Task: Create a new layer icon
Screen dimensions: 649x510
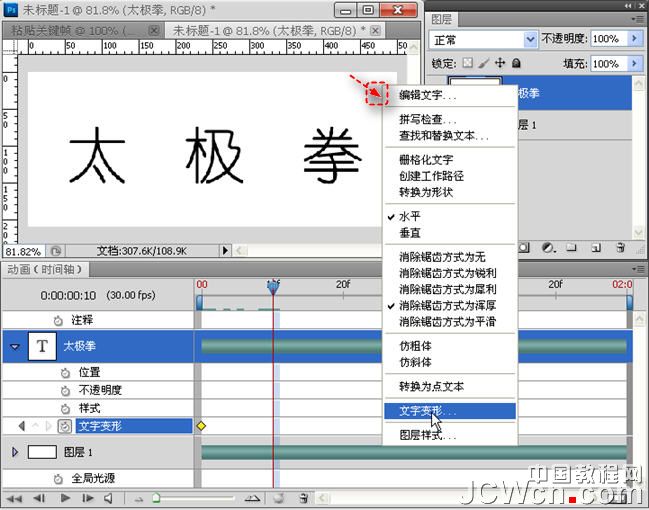Action: pos(596,248)
